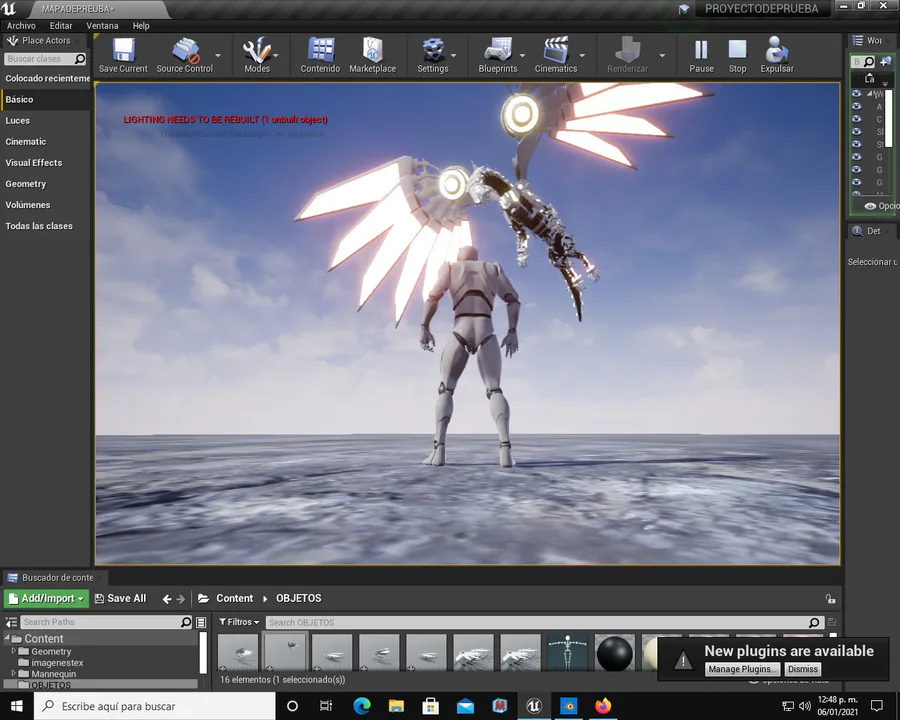Toggle eye visibility for the C row
Screen dimensions: 900x720
tap(857, 119)
